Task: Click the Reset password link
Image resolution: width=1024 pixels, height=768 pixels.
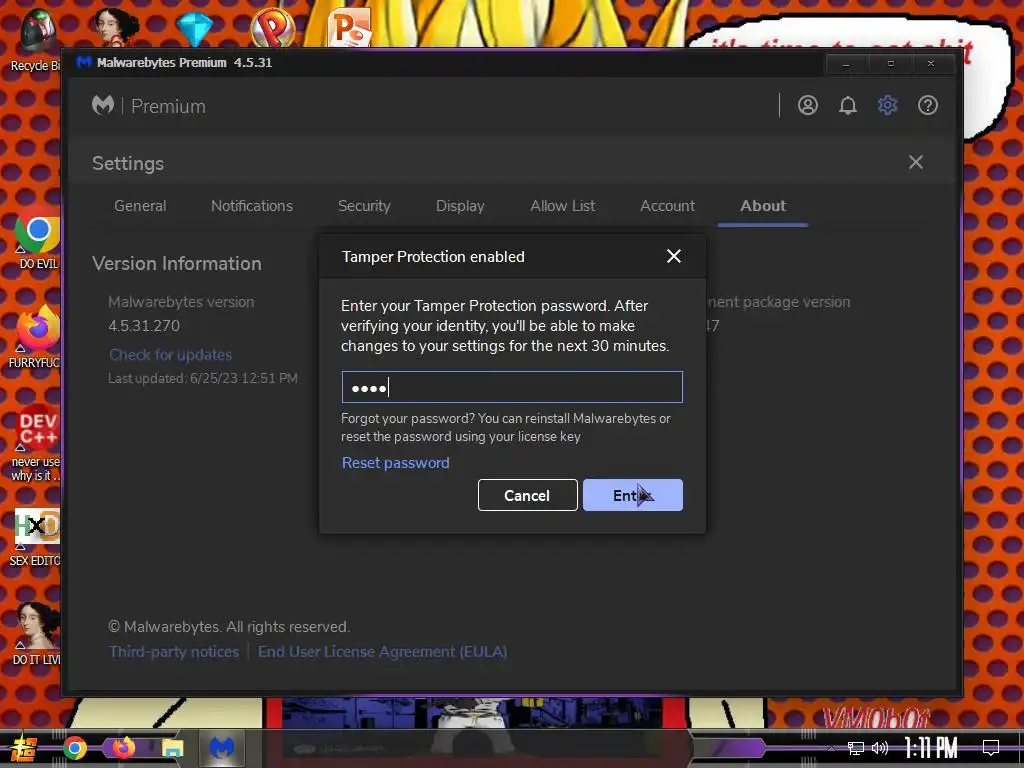Action: click(396, 462)
